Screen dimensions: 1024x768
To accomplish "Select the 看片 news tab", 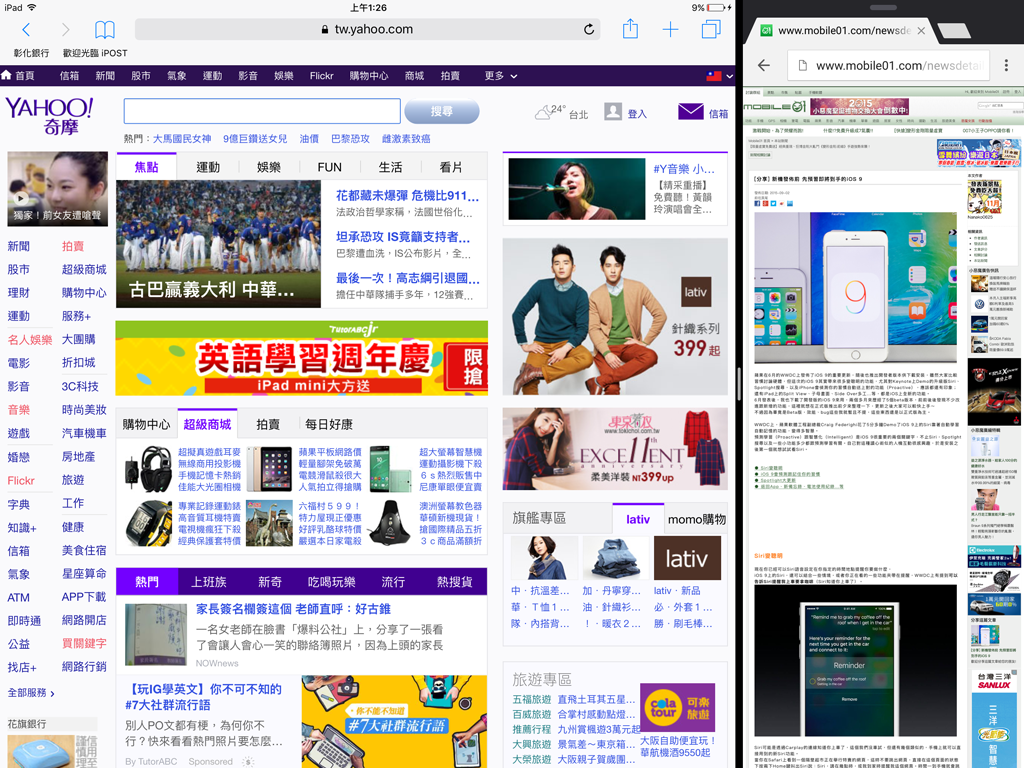I will (451, 167).
